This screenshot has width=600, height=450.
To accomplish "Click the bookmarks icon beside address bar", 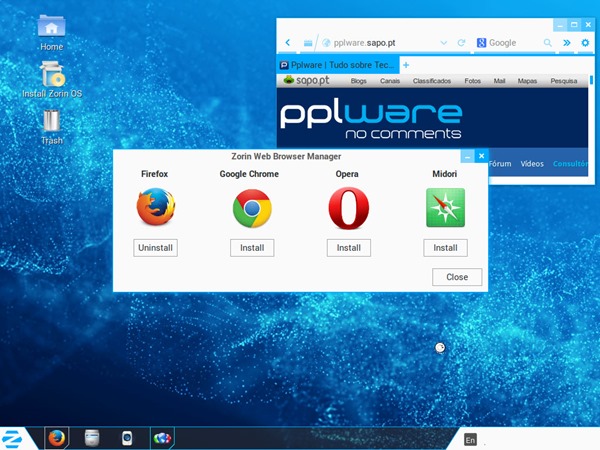I will [x=308, y=43].
